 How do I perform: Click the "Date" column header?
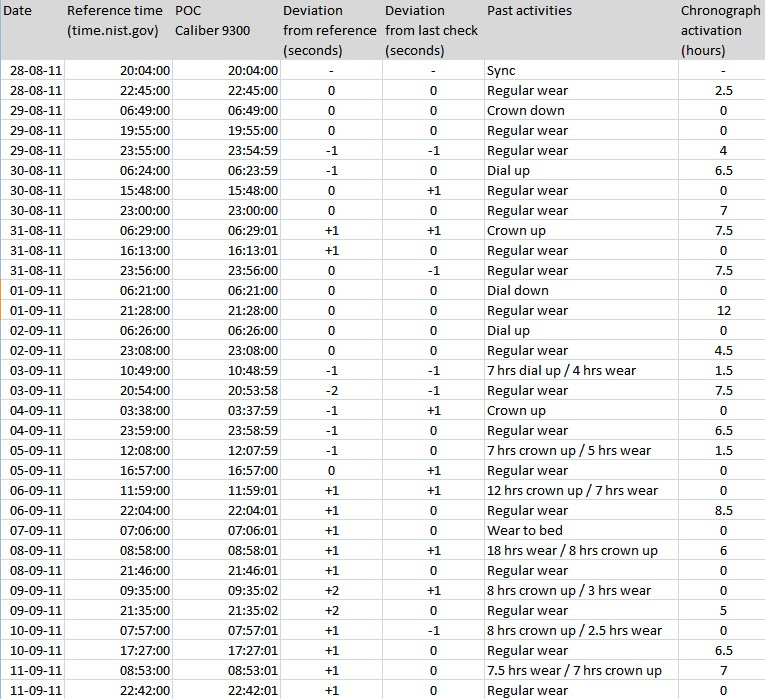[22, 11]
